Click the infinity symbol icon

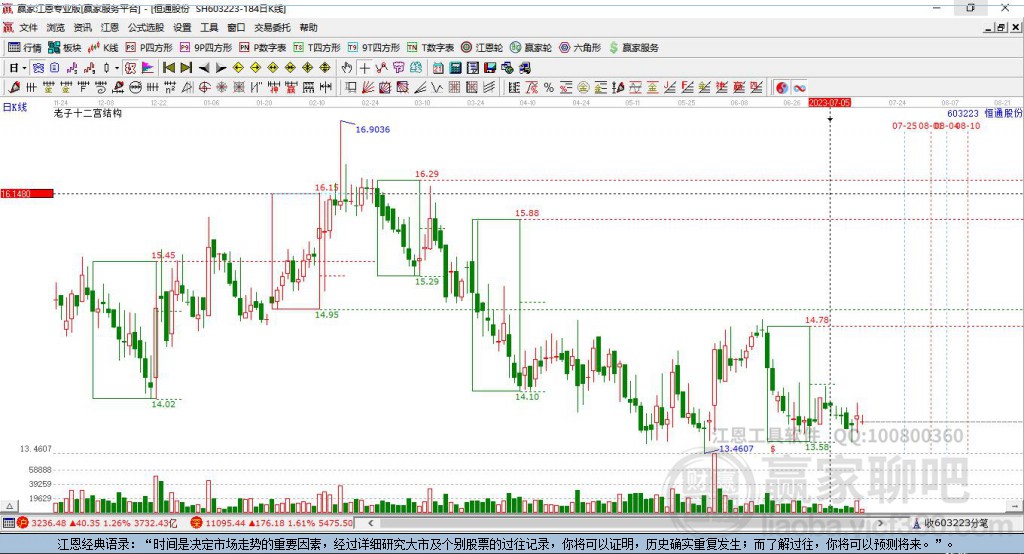click(x=799, y=88)
